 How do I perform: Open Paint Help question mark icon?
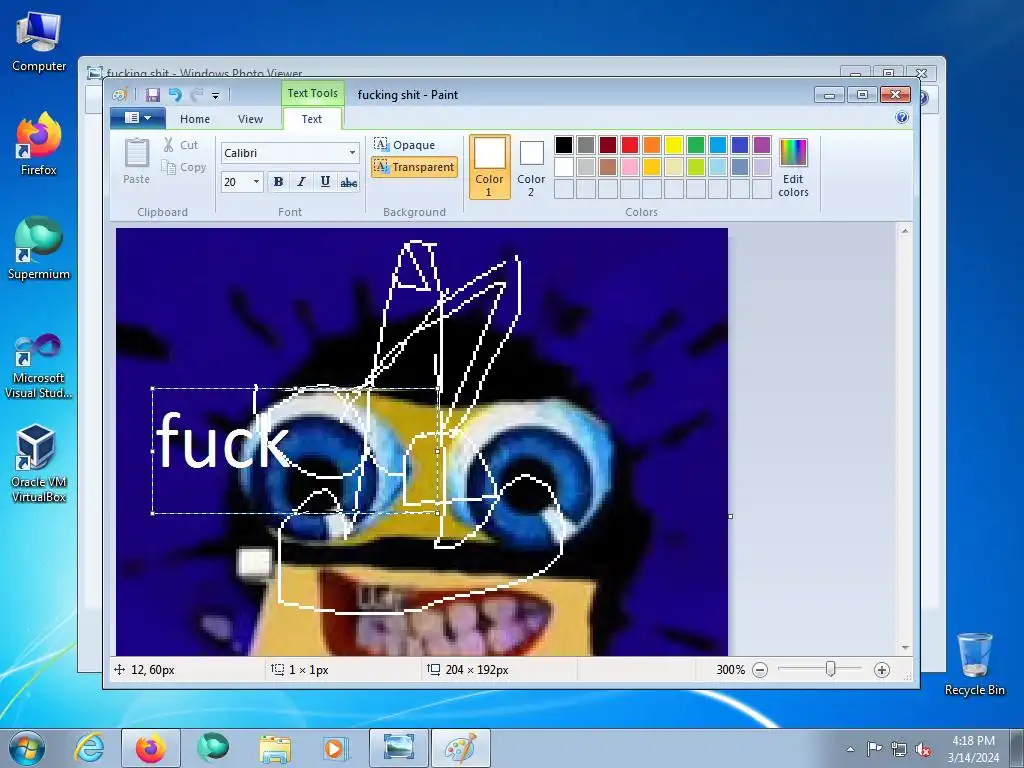coord(902,118)
